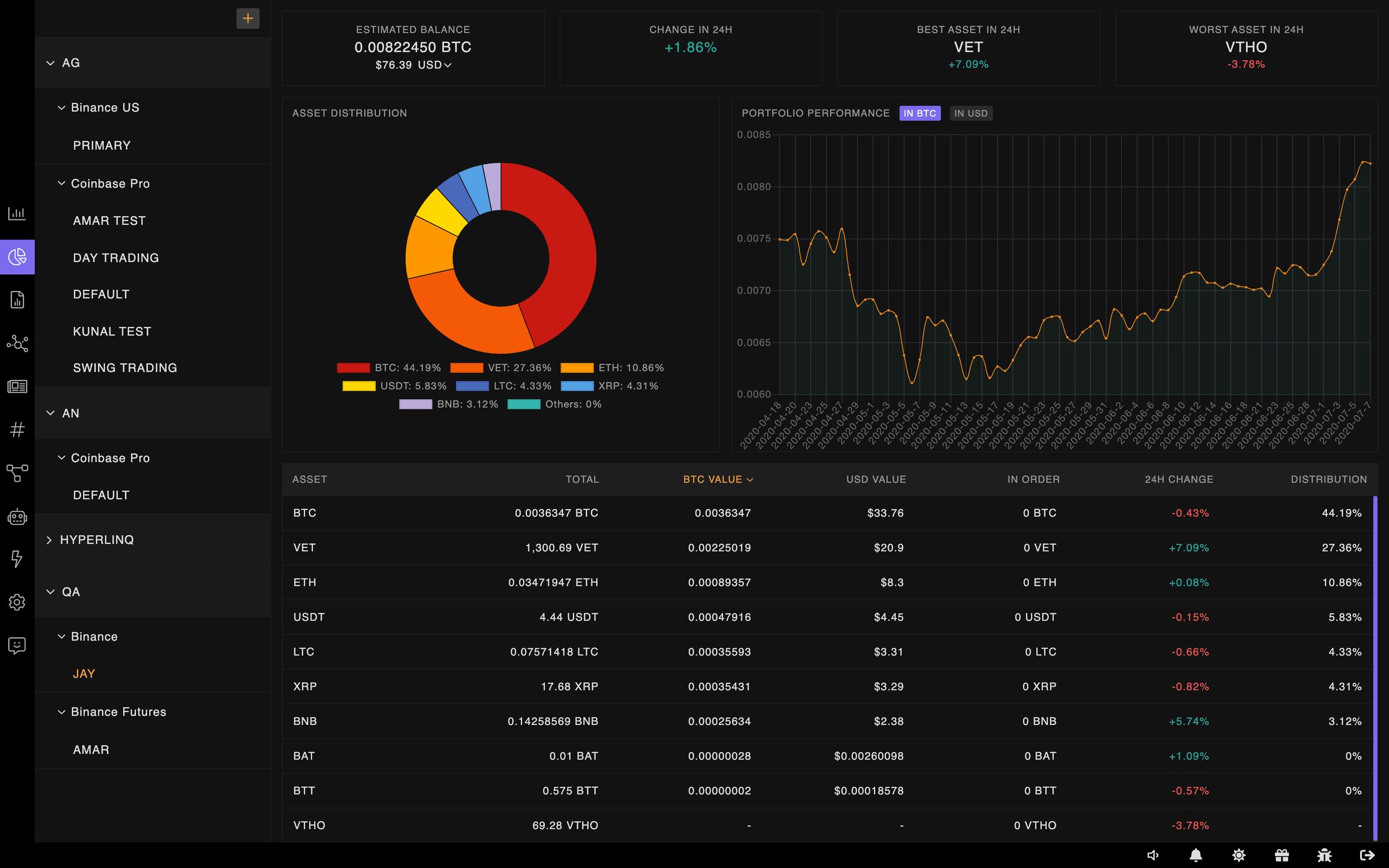1389x868 pixels.
Task: Sort the table by BTC VALUE
Action: (x=718, y=479)
